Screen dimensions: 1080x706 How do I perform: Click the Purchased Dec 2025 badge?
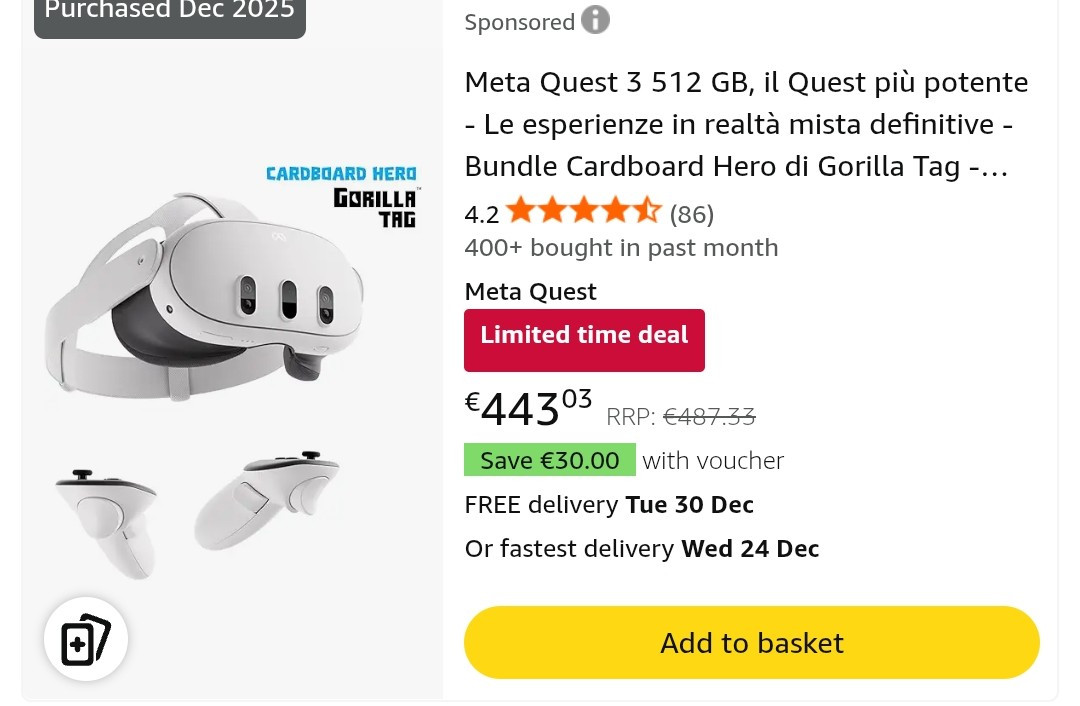(x=170, y=12)
